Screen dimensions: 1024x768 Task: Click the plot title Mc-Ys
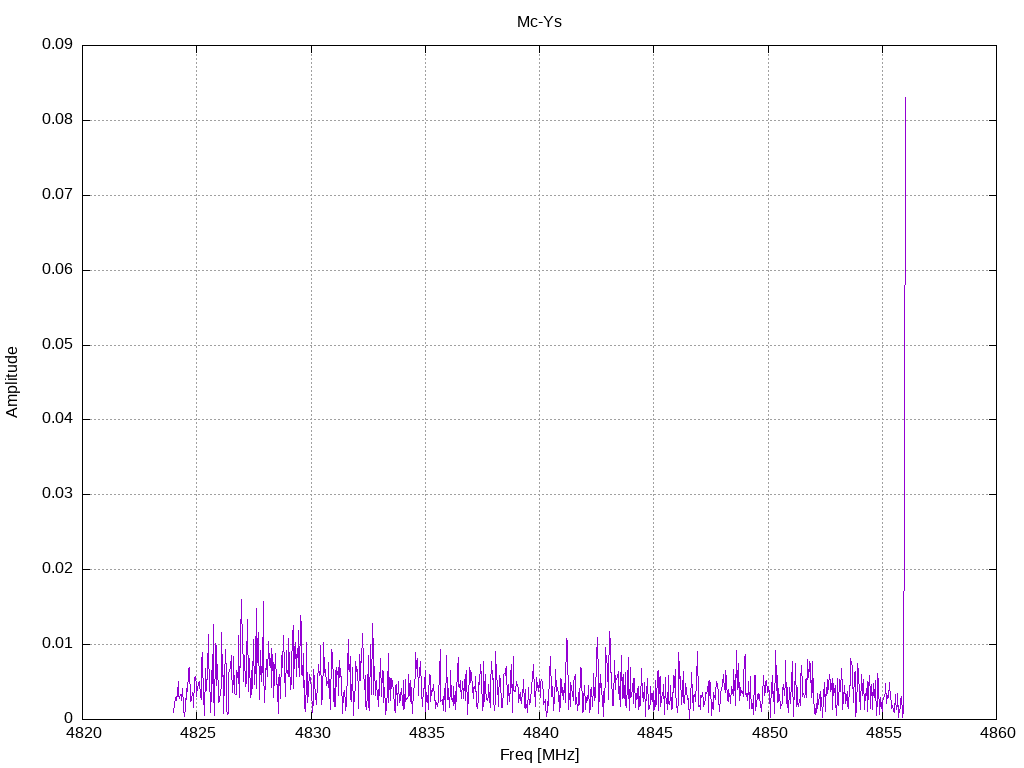click(539, 22)
